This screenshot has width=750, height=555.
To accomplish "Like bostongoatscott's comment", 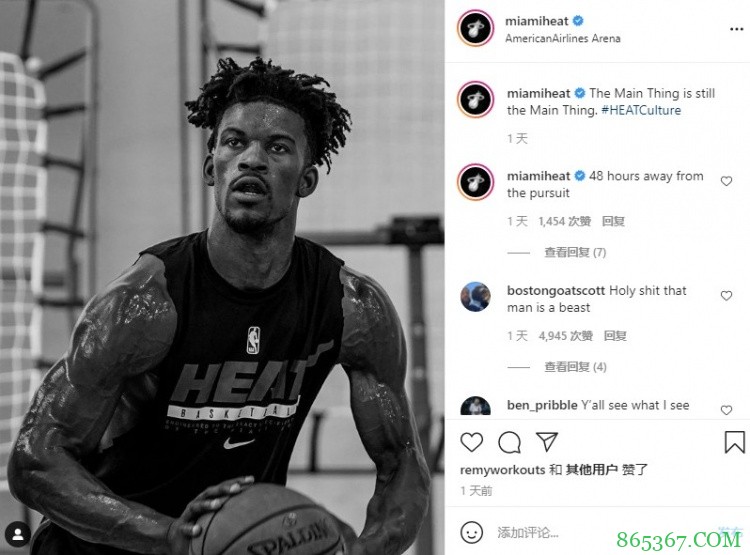I will [x=726, y=296].
